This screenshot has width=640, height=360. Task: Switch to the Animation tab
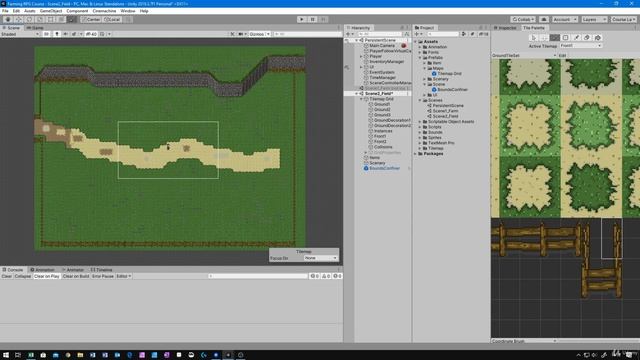click(x=42, y=270)
